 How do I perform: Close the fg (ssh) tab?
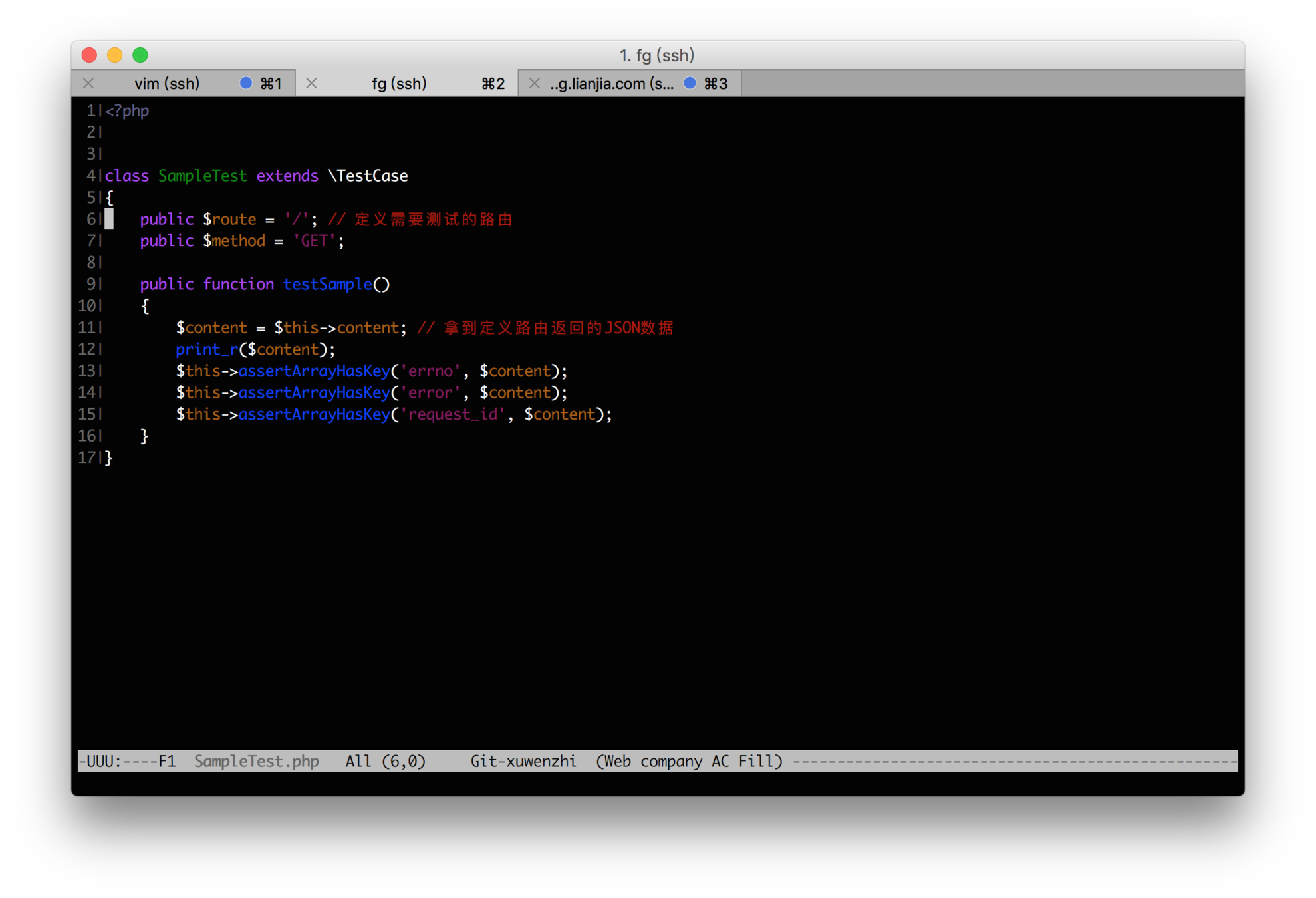311,84
